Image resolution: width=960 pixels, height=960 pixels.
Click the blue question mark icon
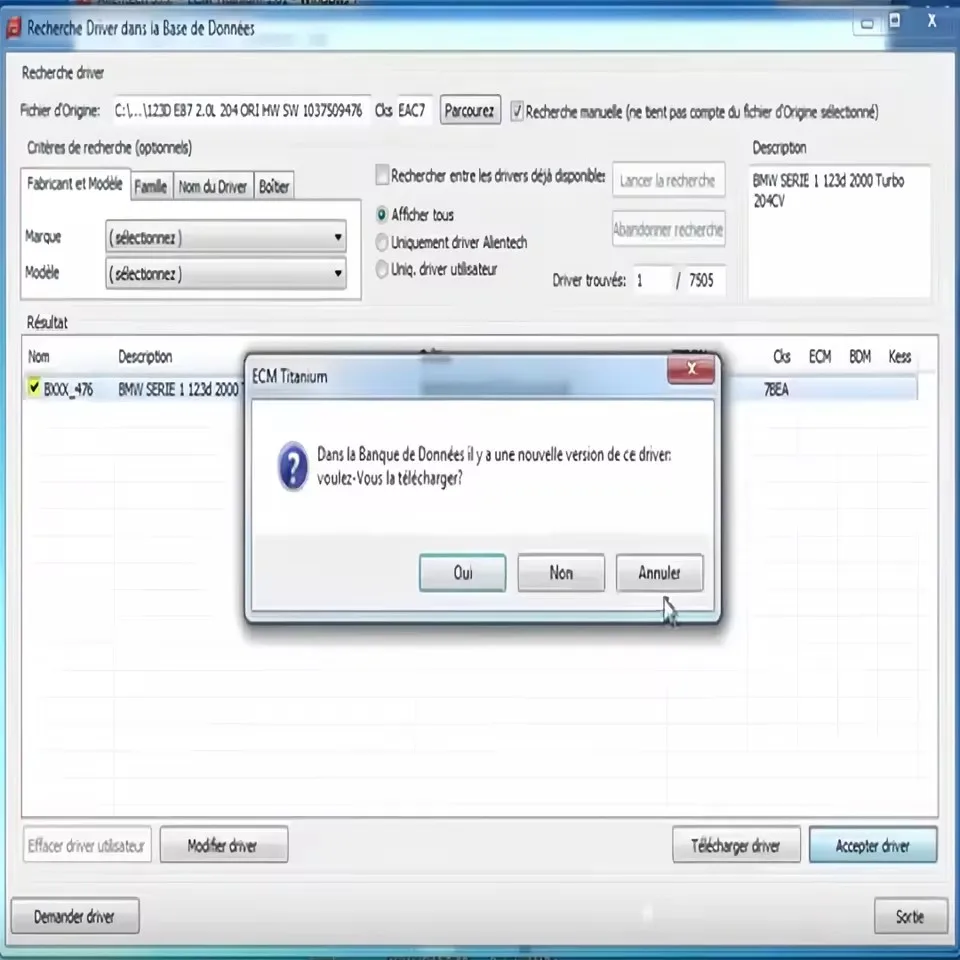(293, 467)
